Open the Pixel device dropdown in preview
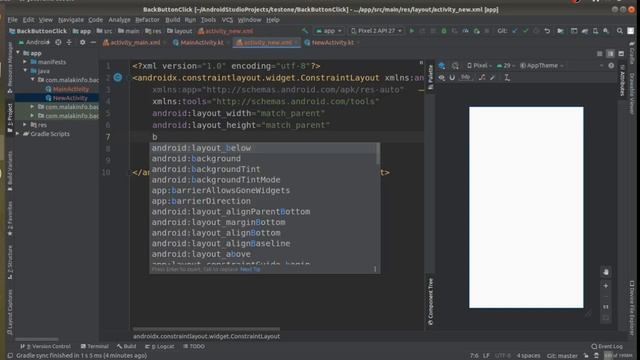Screen dimensions: 640x360 (479, 66)
